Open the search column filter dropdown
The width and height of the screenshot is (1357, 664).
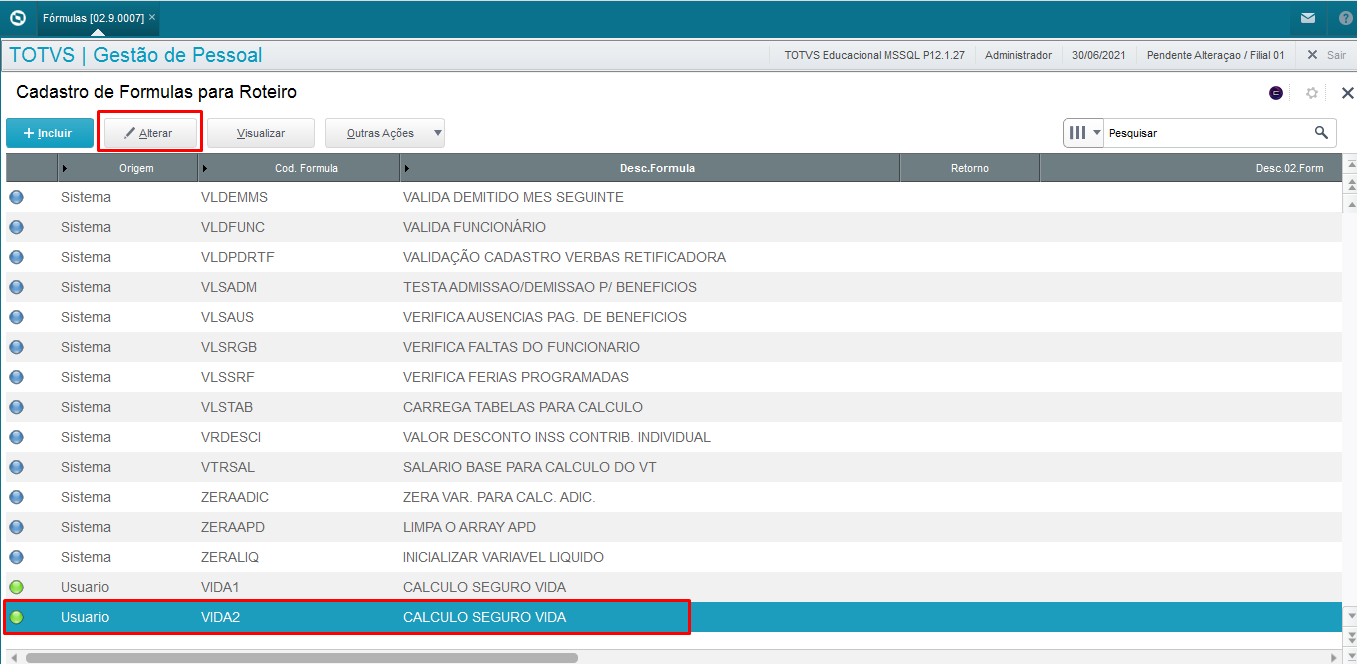(x=1083, y=133)
